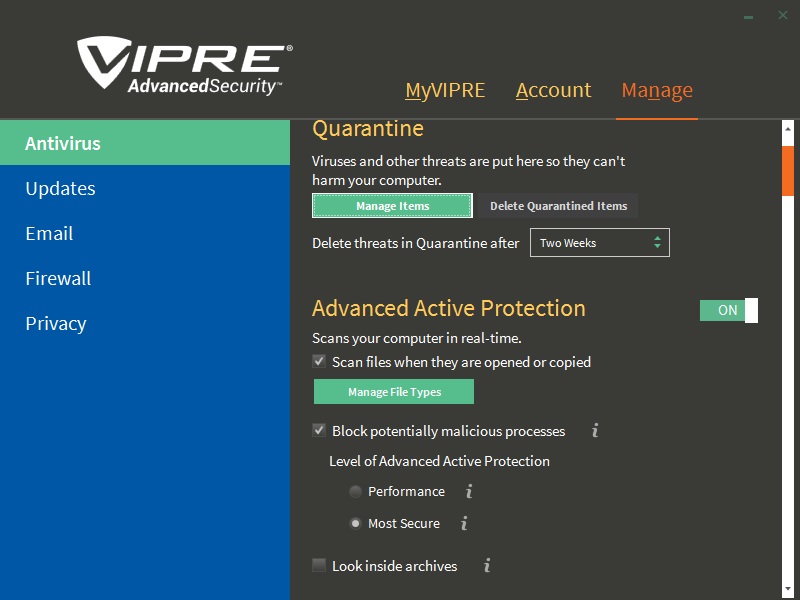This screenshot has height=600, width=800.
Task: Click the scrollbar down arrow
Action: [x=788, y=588]
